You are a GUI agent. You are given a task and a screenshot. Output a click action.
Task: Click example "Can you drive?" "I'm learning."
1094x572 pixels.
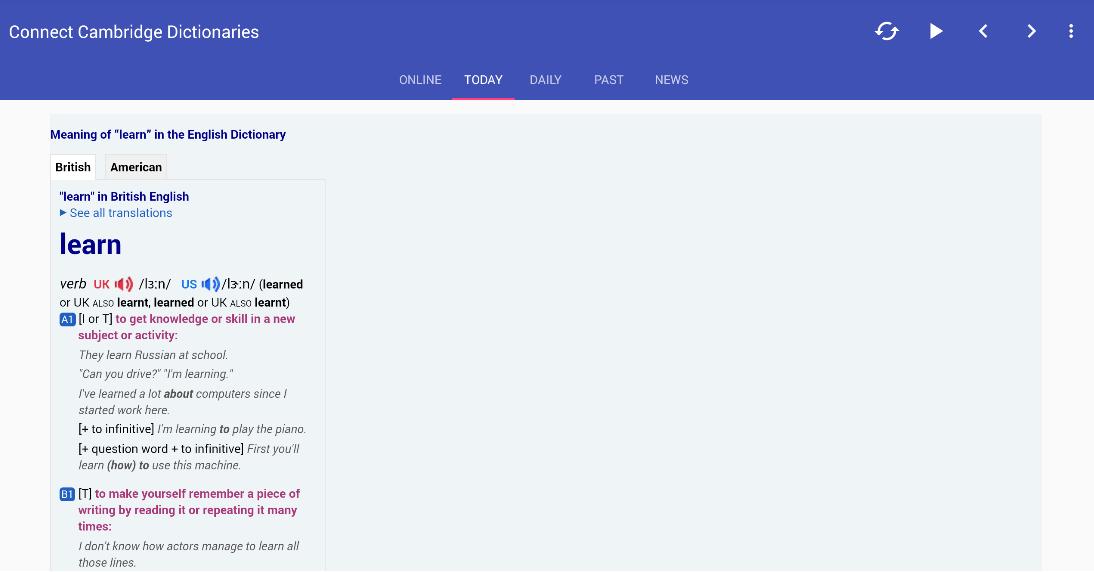pyautogui.click(x=156, y=374)
